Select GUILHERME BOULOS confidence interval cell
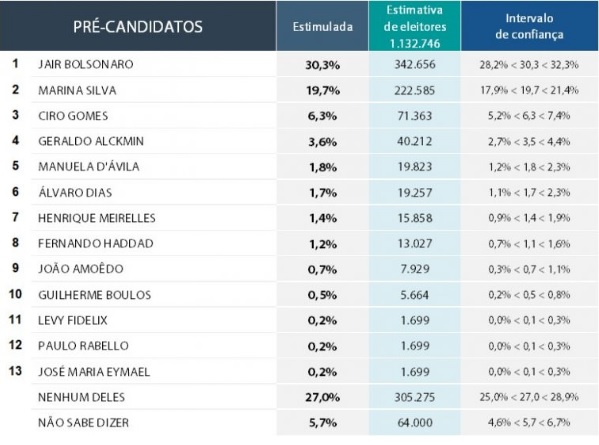This screenshot has width=599, height=445. pos(529,295)
